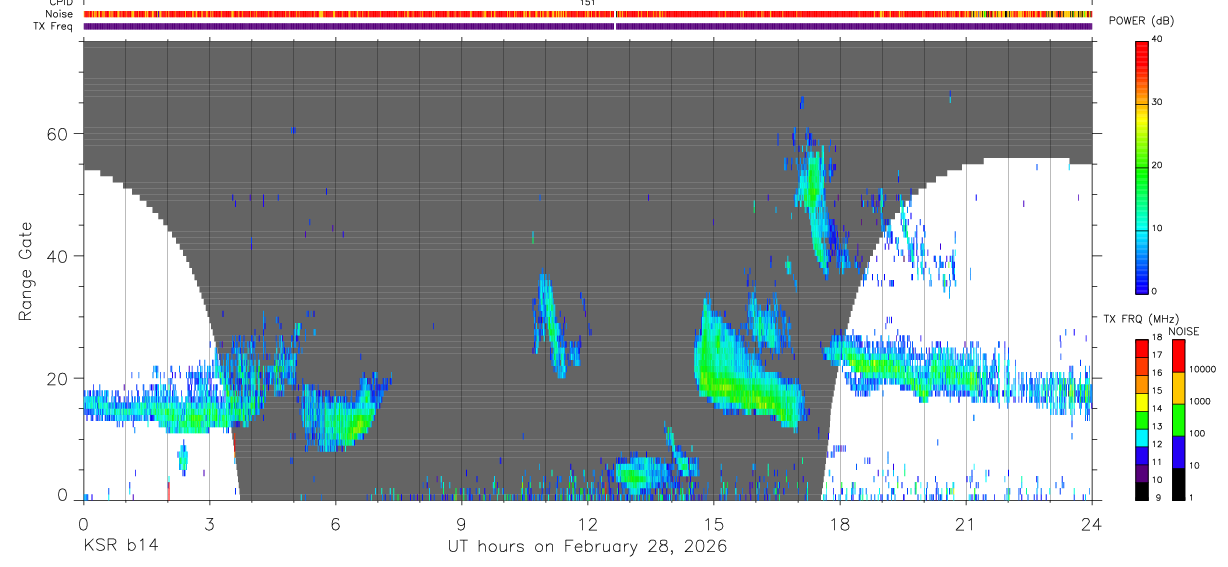Click the hour "18" tick on the time axis
The width and height of the screenshot is (1228, 567).
[839, 524]
